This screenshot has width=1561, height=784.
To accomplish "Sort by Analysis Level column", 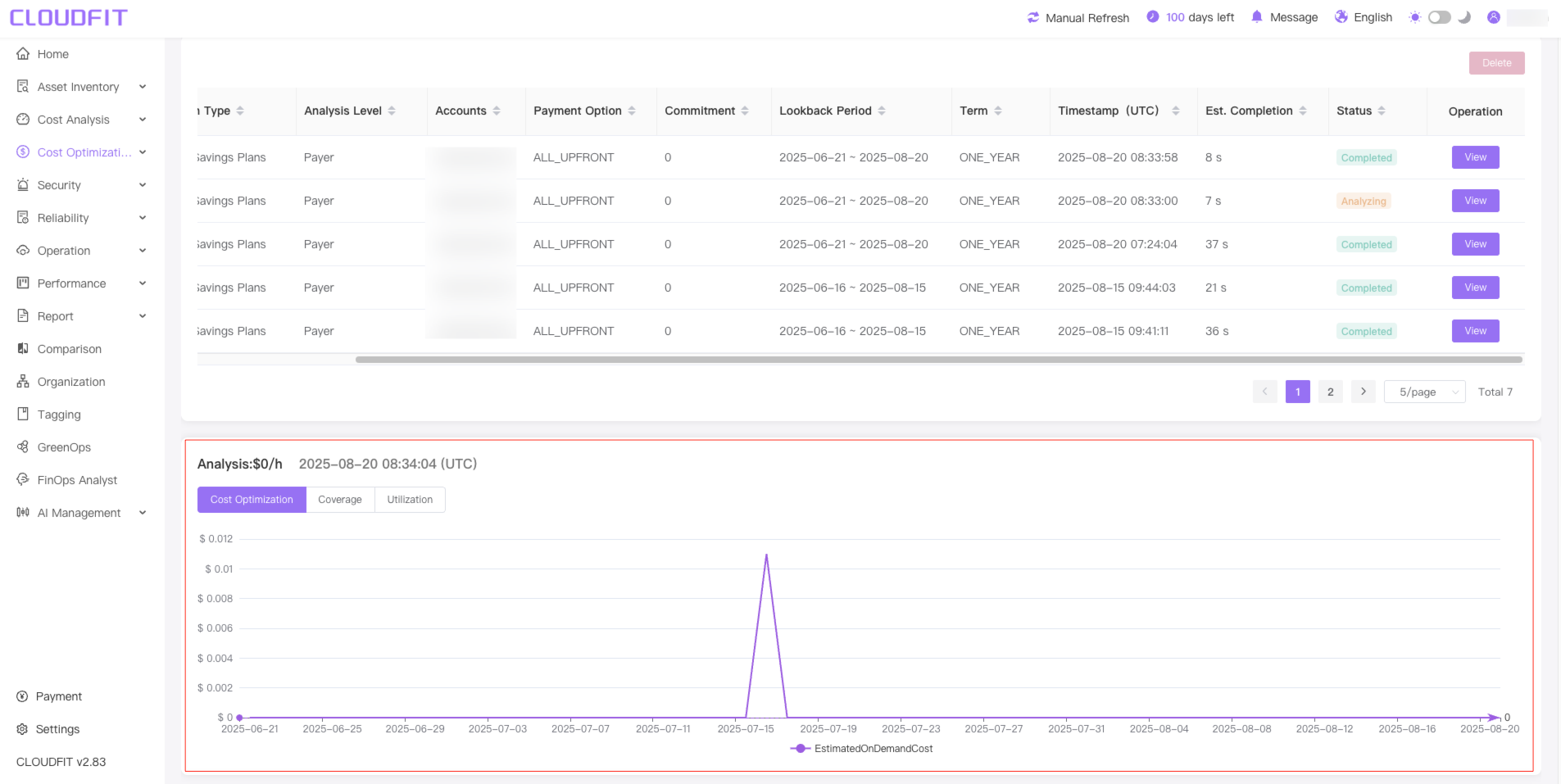I will 392,111.
